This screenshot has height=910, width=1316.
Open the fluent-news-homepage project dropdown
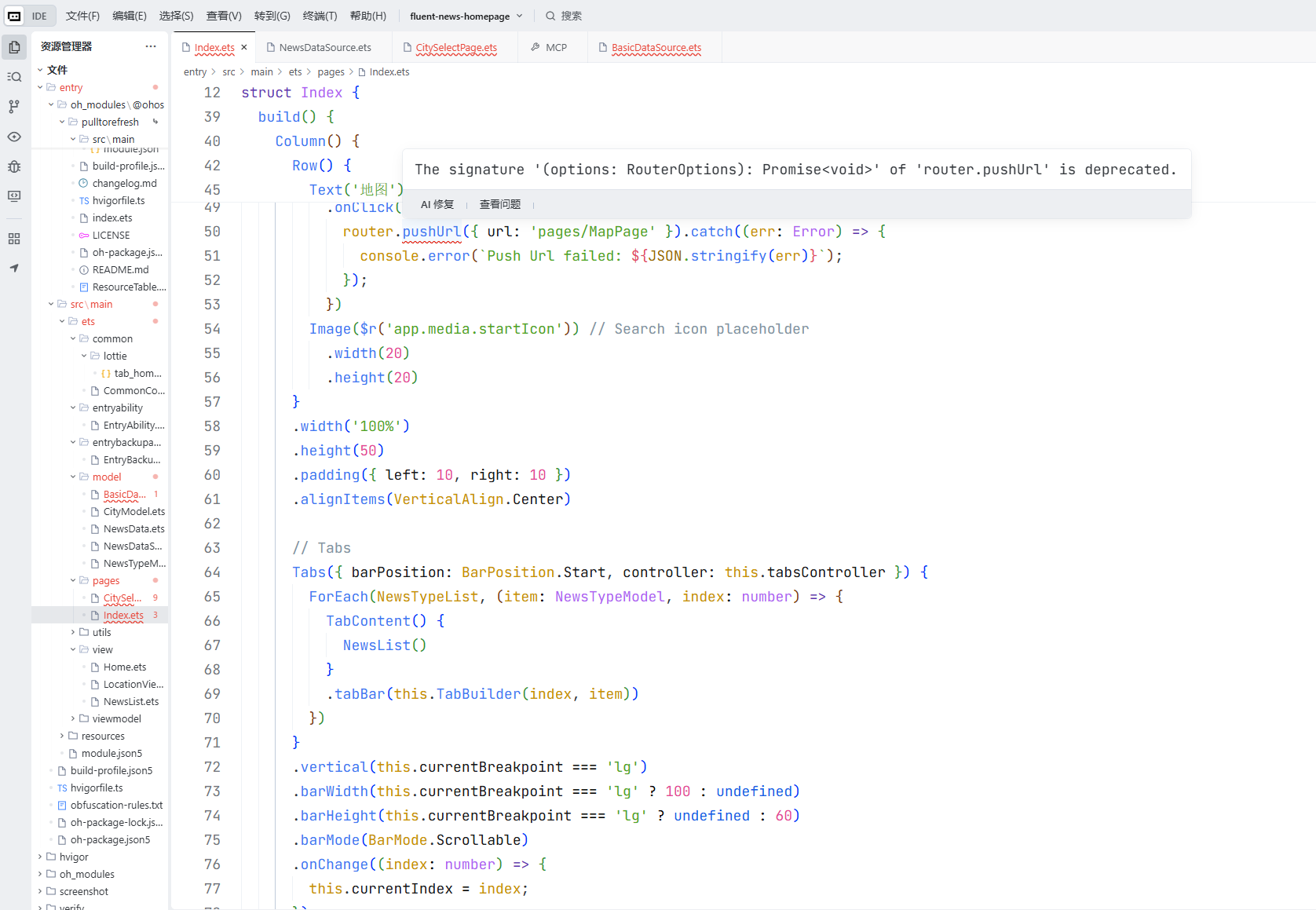click(x=466, y=16)
